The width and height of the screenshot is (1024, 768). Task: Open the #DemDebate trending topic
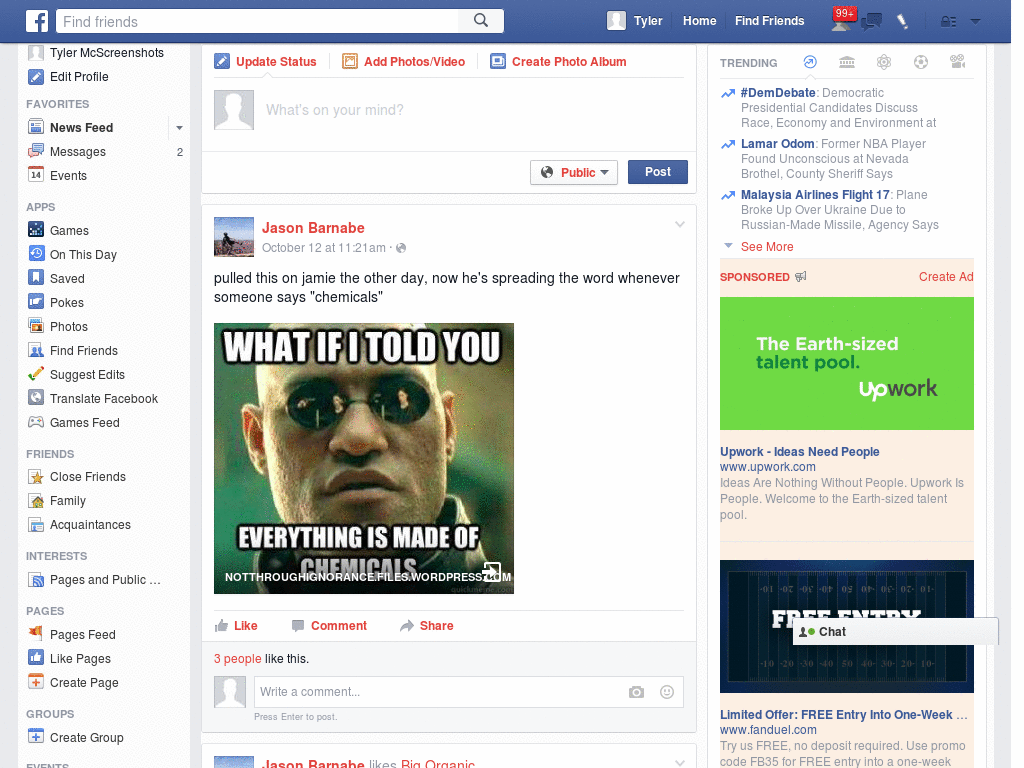click(778, 93)
